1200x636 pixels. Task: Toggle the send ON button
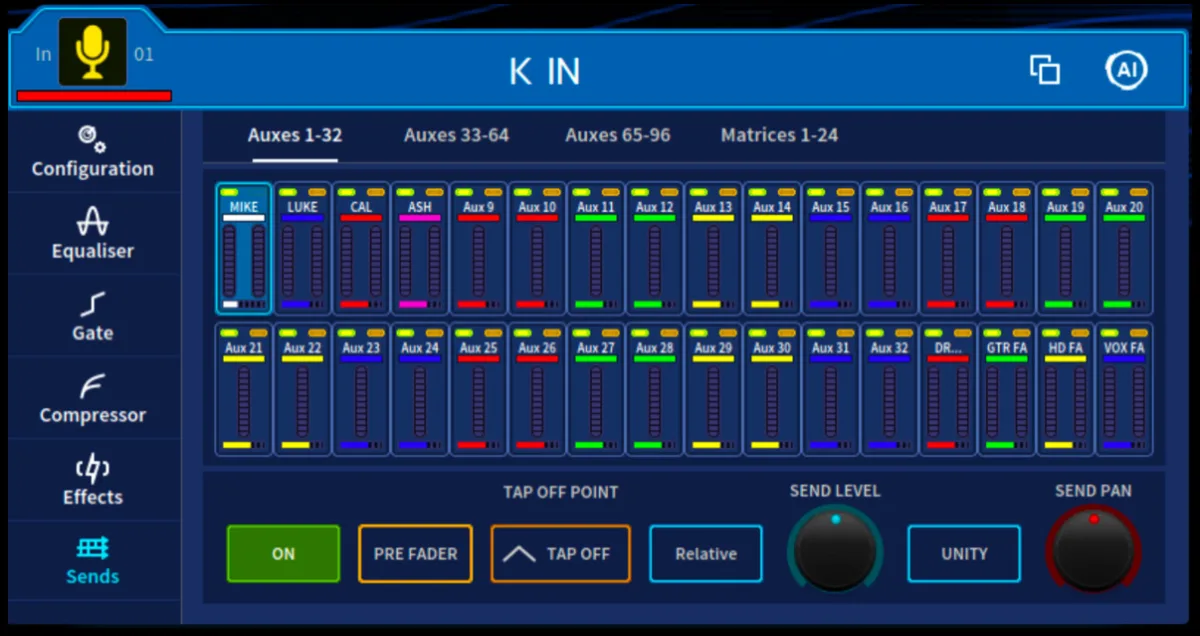click(284, 554)
